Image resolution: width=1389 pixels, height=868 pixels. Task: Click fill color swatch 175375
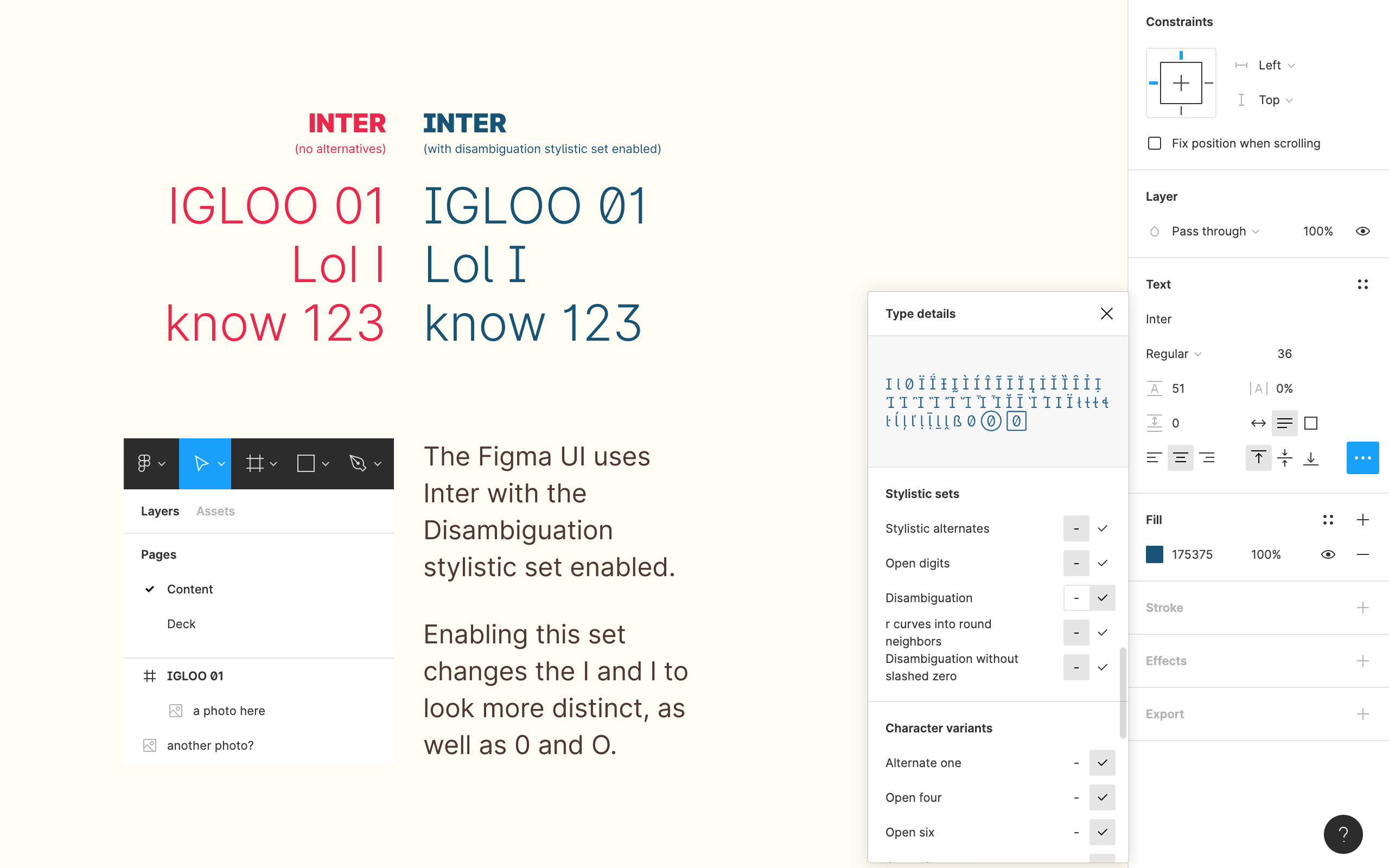[x=1155, y=553]
